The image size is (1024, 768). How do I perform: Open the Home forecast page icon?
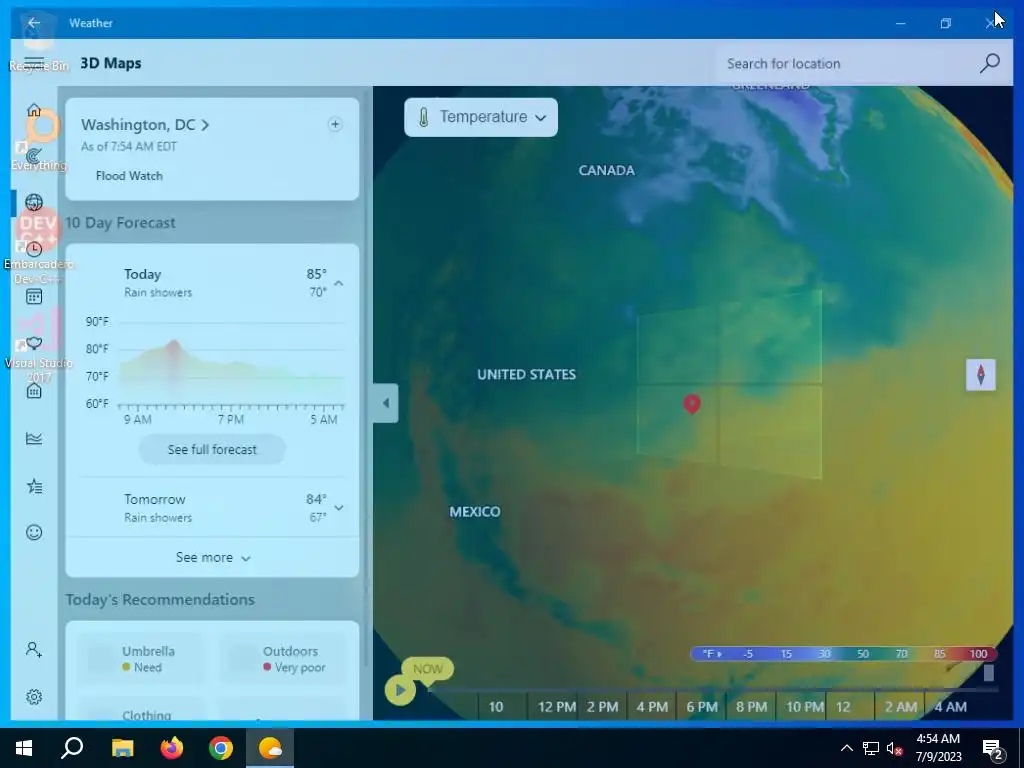point(34,110)
